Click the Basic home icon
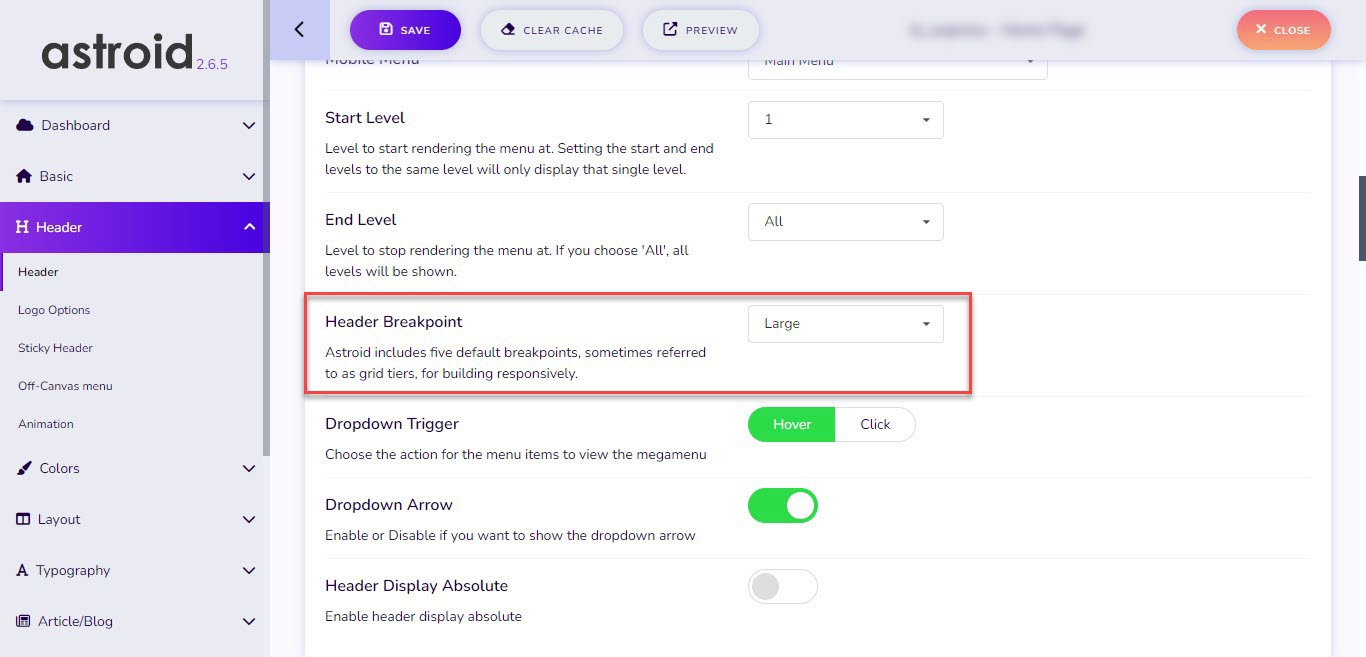The width and height of the screenshot is (1366, 657). pos(24,176)
